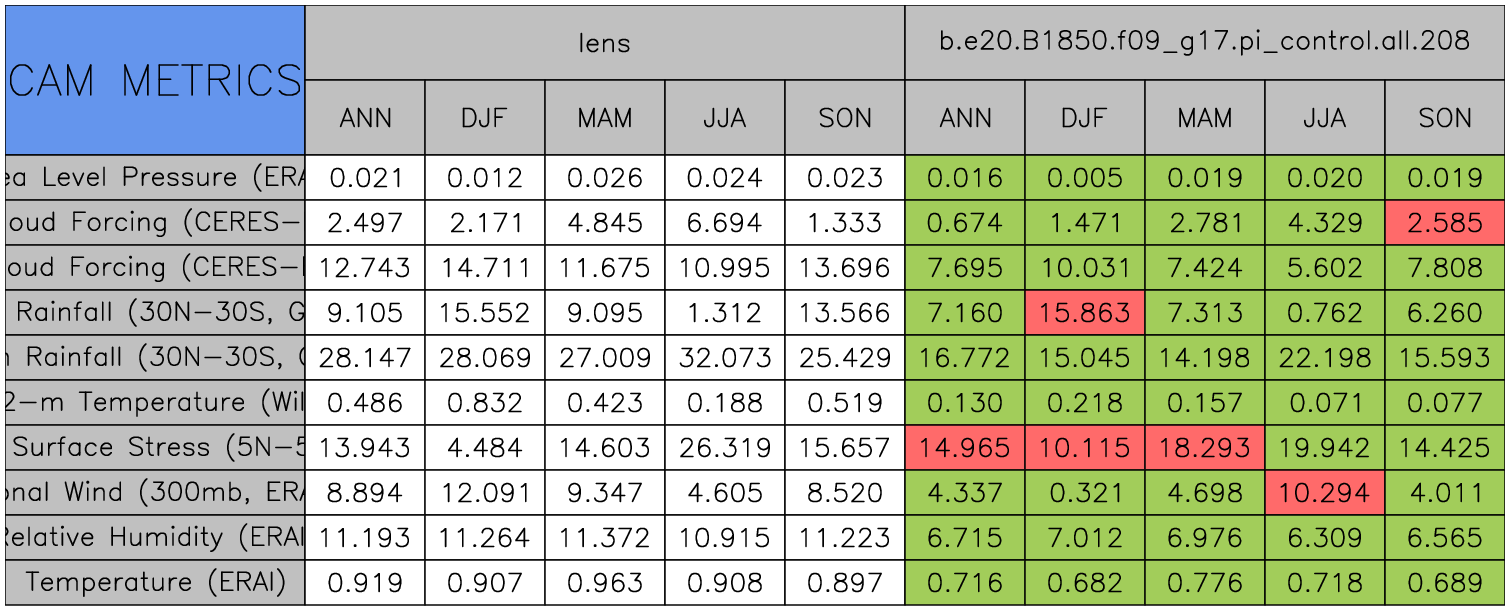Click the red cell showing 15.863

(x=1085, y=313)
